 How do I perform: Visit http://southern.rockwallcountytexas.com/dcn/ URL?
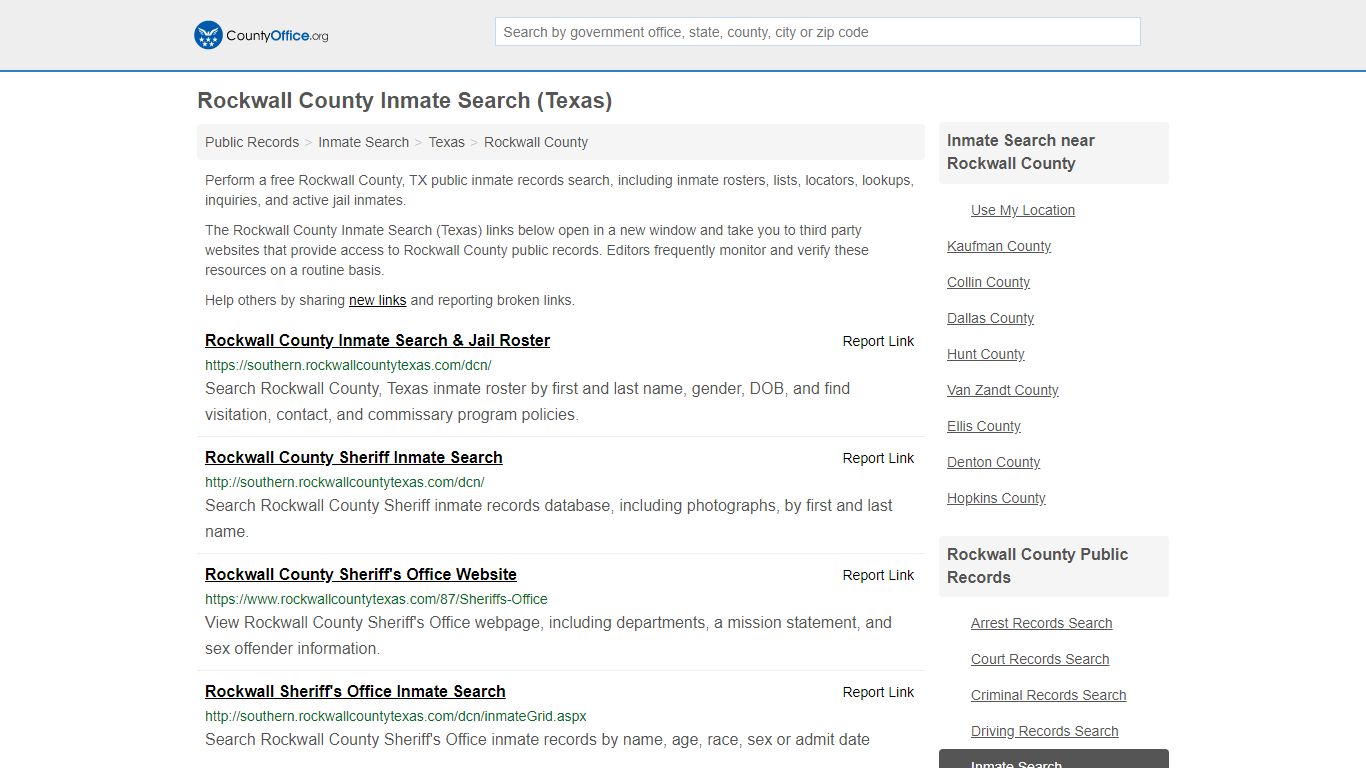[345, 482]
